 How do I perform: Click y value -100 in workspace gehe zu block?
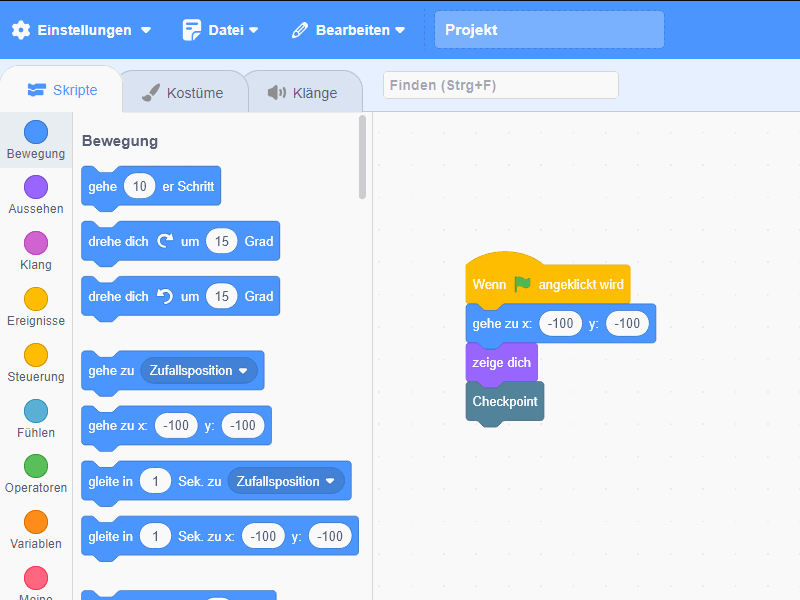[x=627, y=323]
